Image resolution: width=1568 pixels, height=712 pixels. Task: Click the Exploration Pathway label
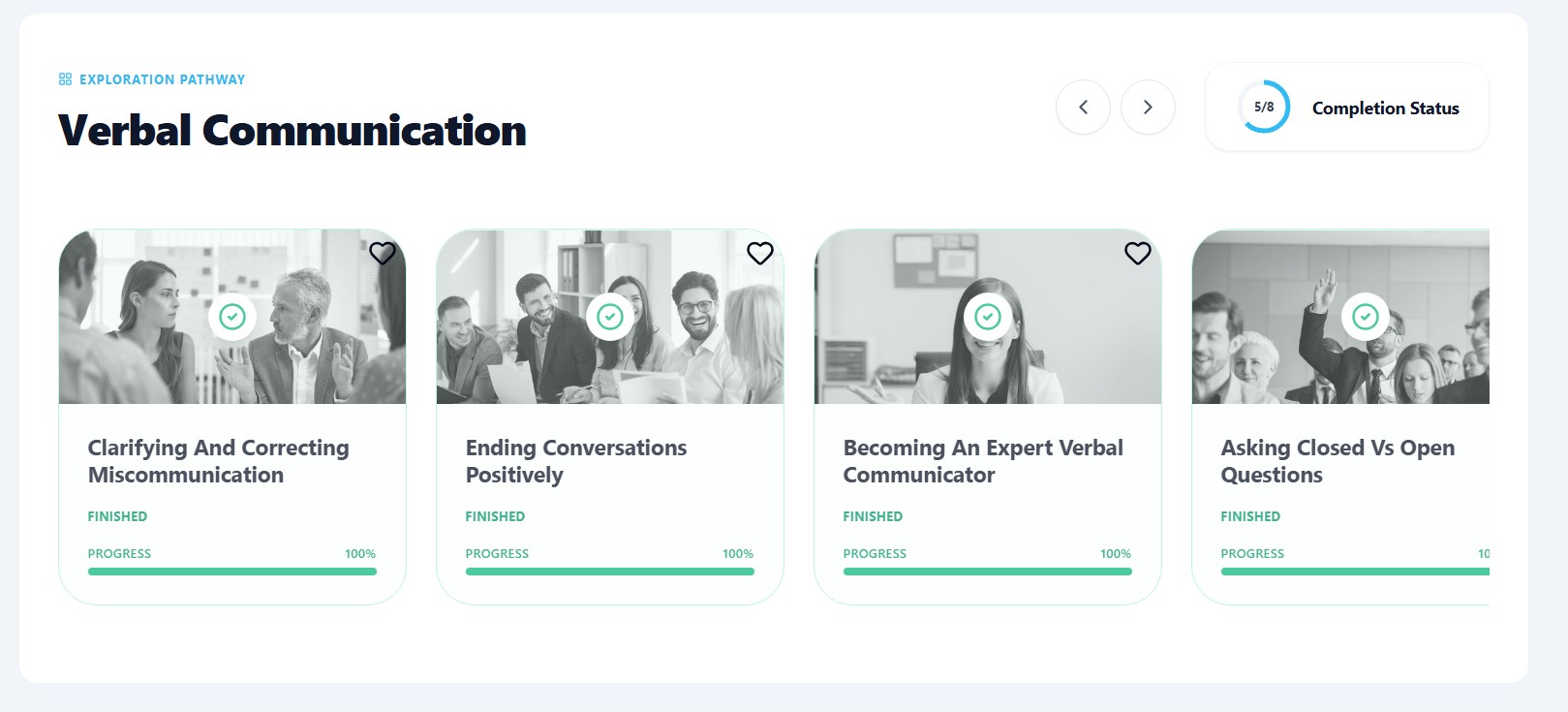[x=162, y=79]
